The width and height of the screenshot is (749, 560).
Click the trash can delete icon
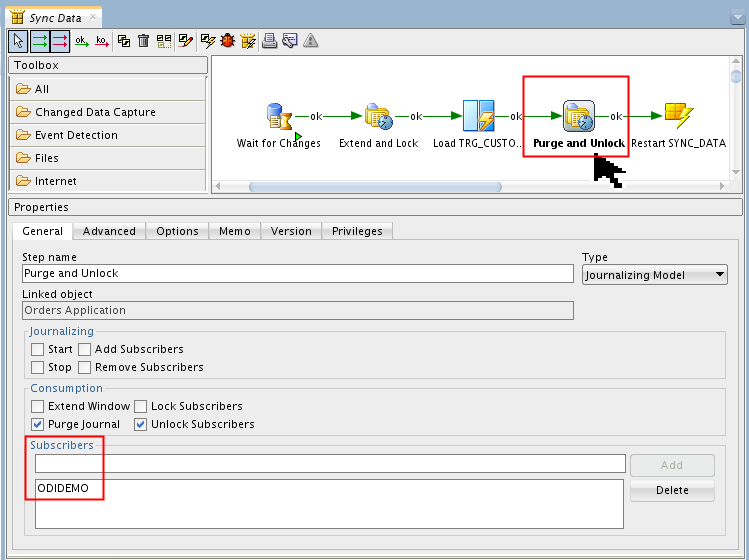143,41
